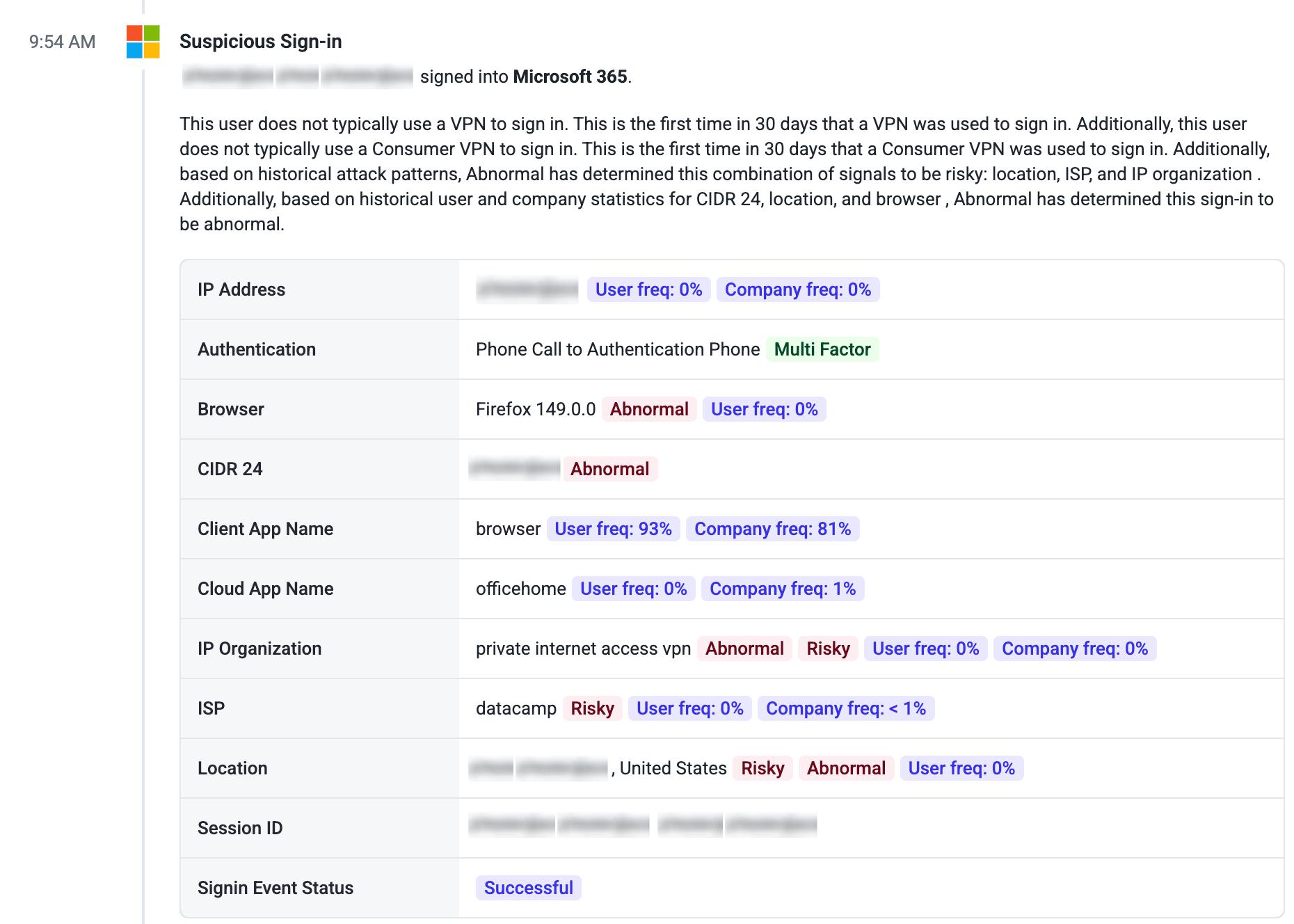Screen dimensions: 1294x924
Task: Click User freq: 0% in IP Organization row
Action: point(926,648)
